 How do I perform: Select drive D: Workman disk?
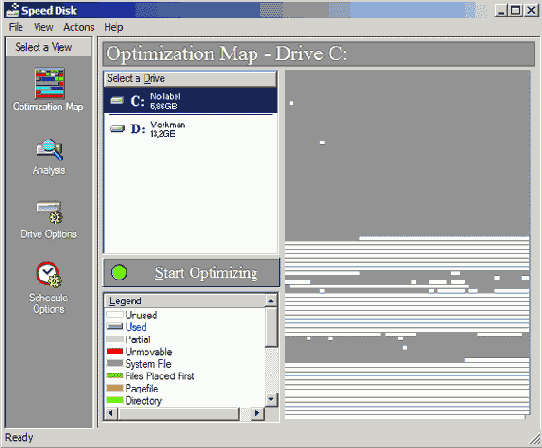(x=190, y=129)
